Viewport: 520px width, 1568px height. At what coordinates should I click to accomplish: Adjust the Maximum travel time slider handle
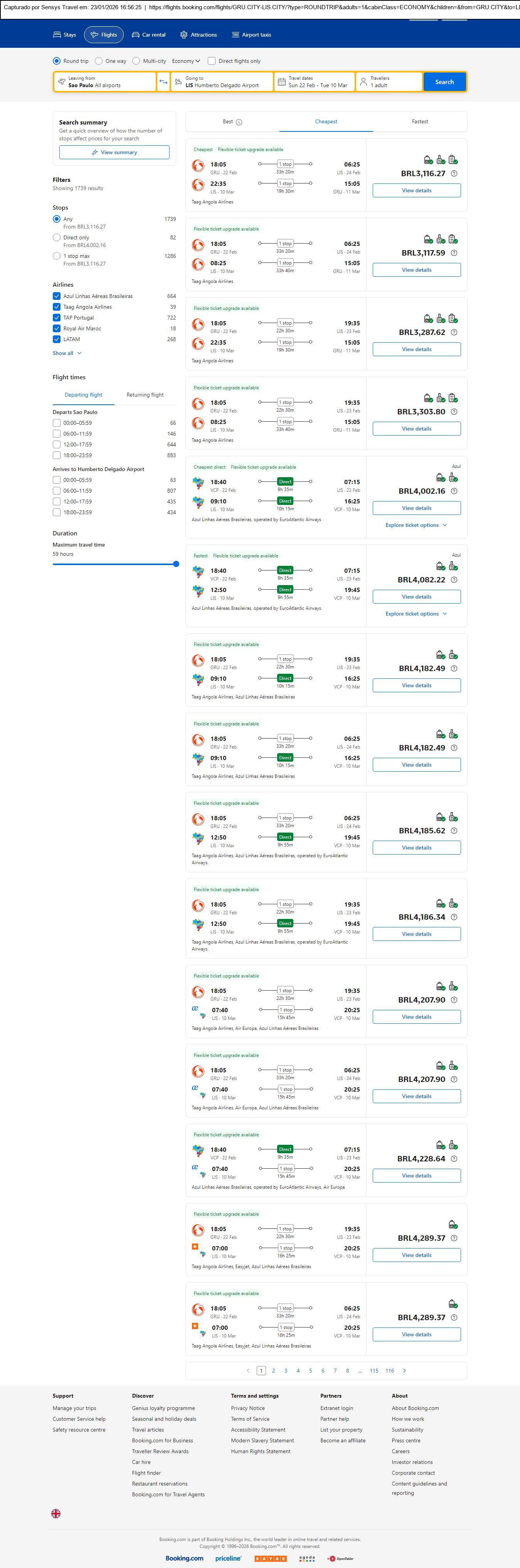(x=176, y=564)
